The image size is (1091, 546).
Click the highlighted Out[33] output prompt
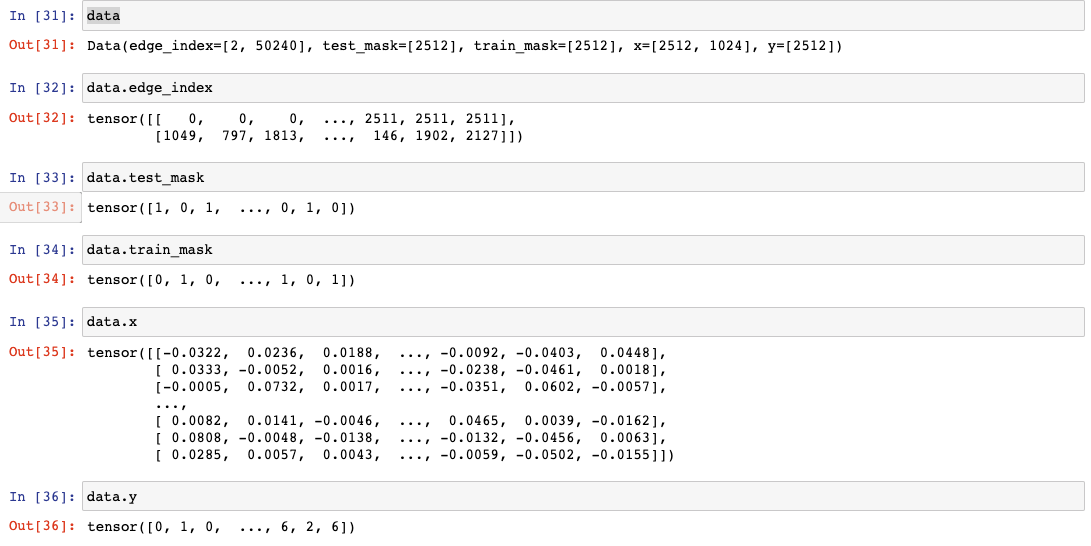click(42, 208)
